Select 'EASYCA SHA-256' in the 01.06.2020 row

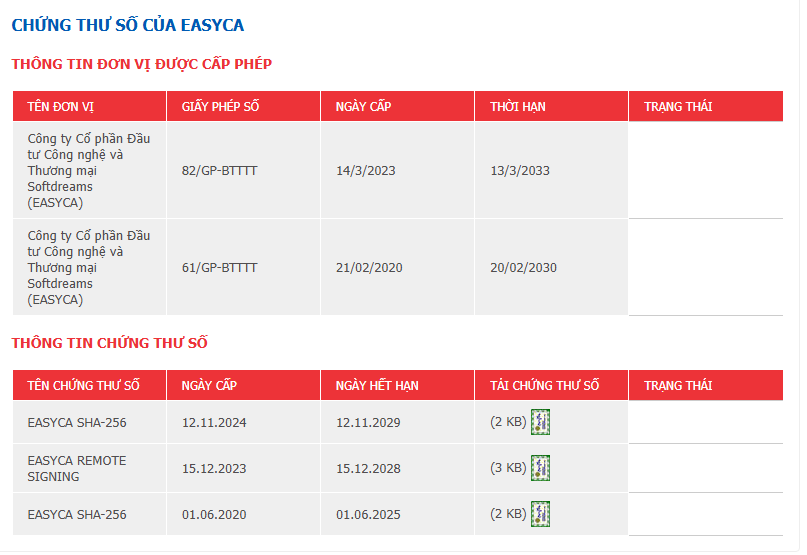pyautogui.click(x=77, y=515)
